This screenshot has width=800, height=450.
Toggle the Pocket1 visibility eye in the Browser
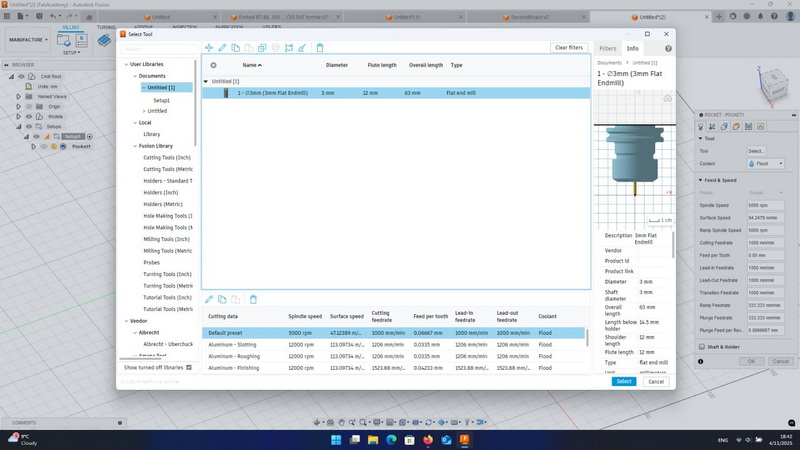pyautogui.click(x=44, y=146)
